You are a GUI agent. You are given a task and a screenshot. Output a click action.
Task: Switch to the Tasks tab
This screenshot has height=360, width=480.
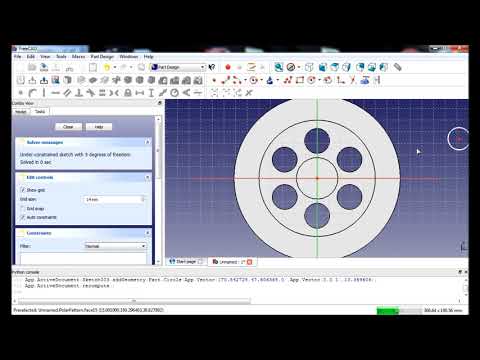click(40, 111)
